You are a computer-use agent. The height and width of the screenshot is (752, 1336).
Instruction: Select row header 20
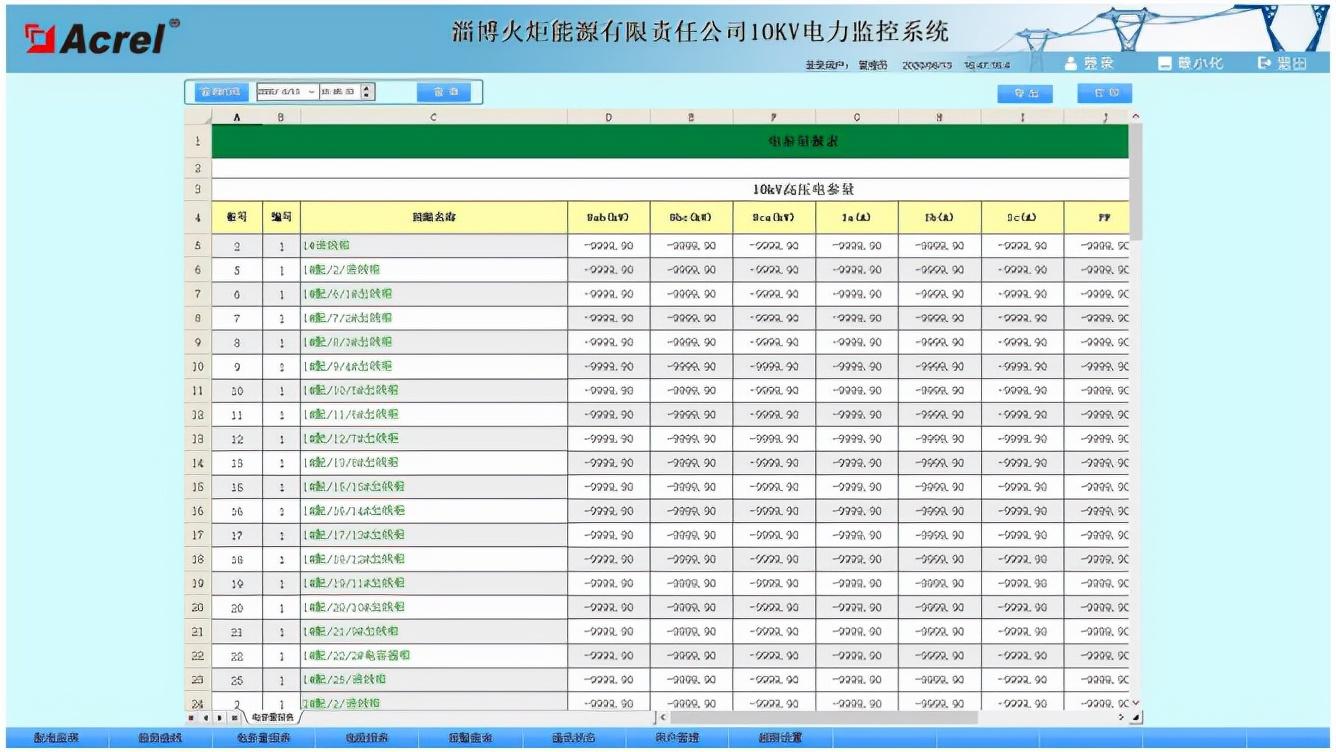(198, 608)
